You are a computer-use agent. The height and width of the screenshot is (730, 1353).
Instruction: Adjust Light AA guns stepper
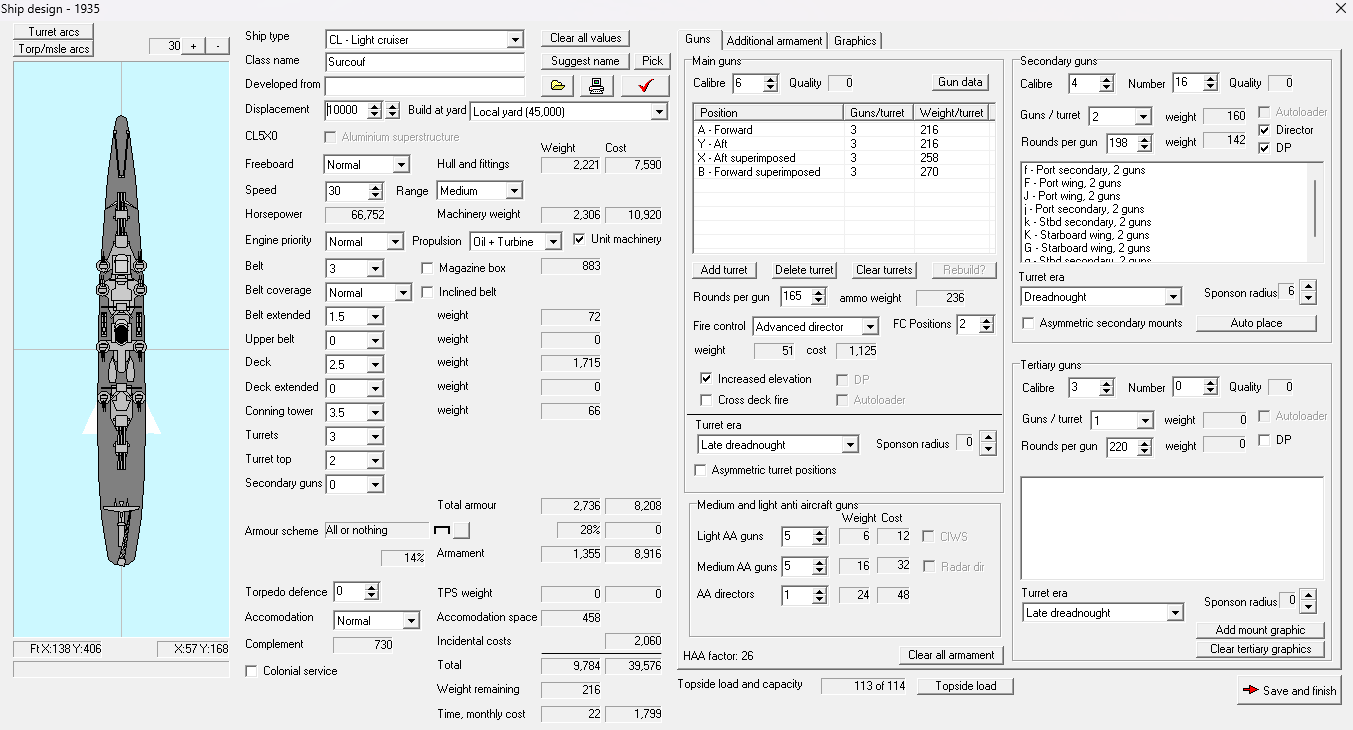819,537
